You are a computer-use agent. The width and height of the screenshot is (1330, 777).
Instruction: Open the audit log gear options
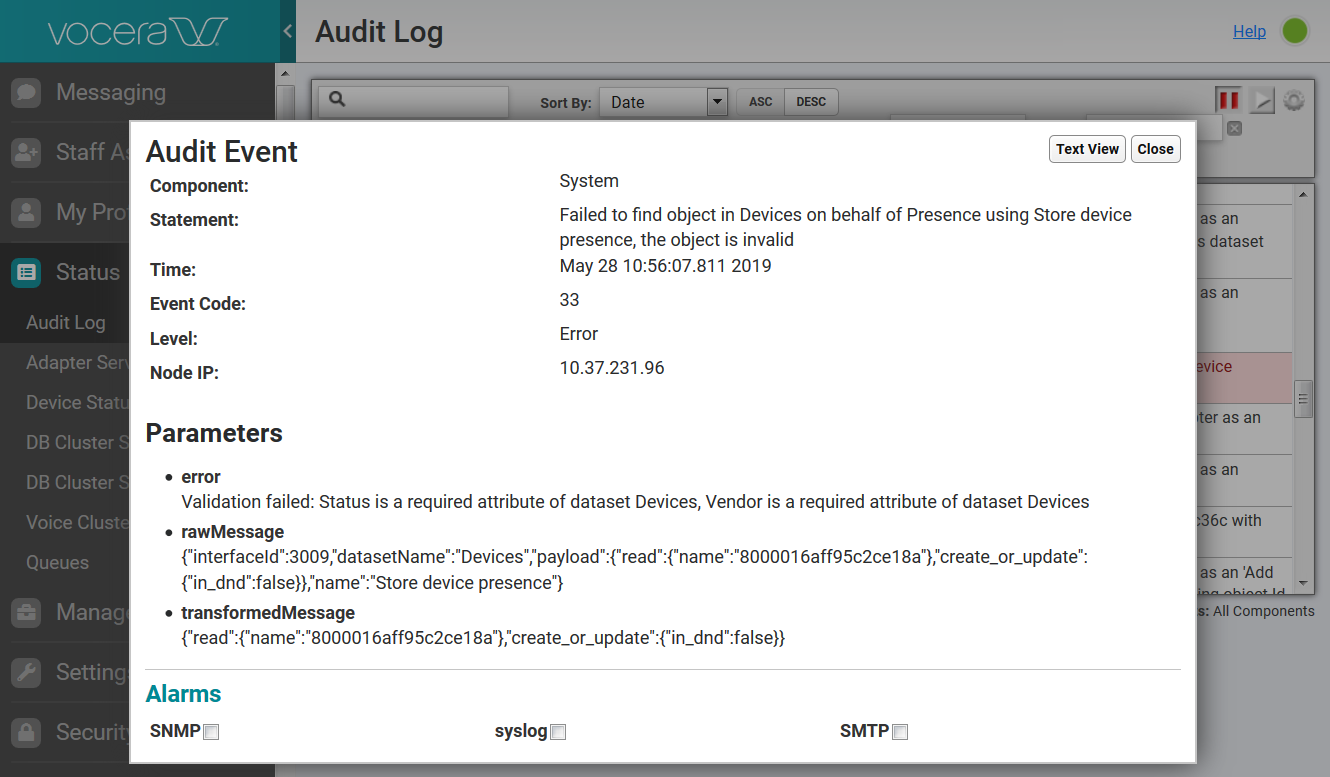[x=1294, y=100]
